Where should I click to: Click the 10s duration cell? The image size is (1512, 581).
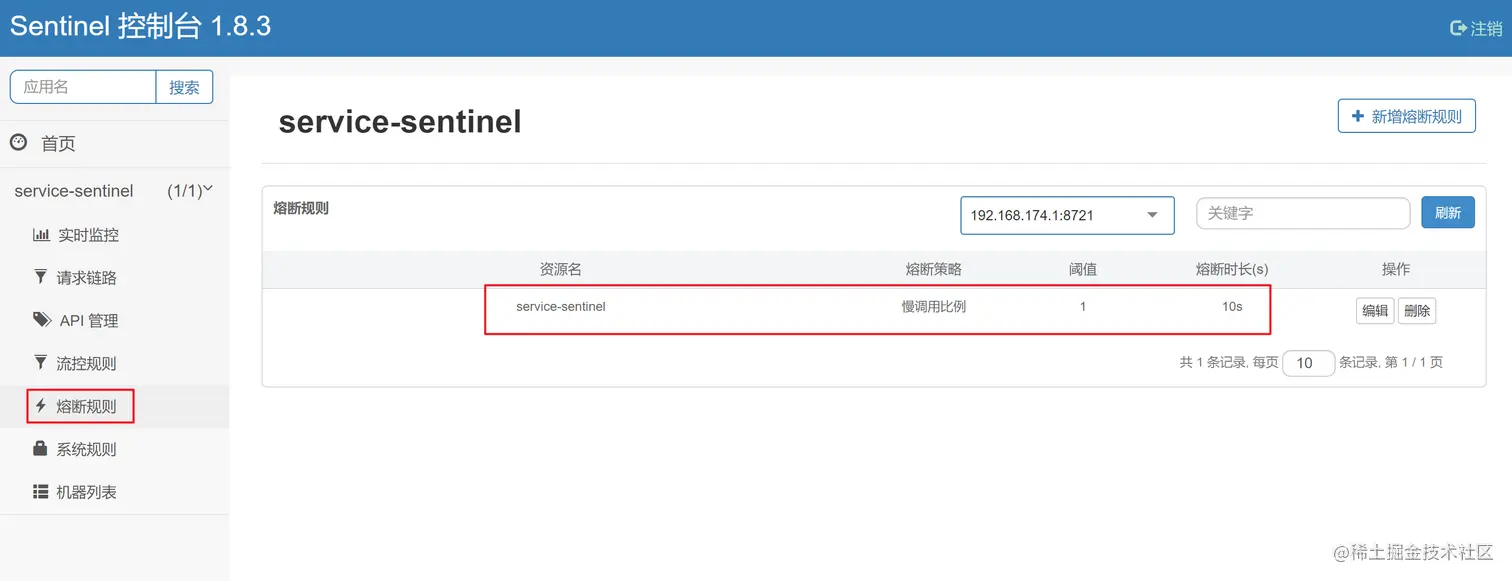1232,307
